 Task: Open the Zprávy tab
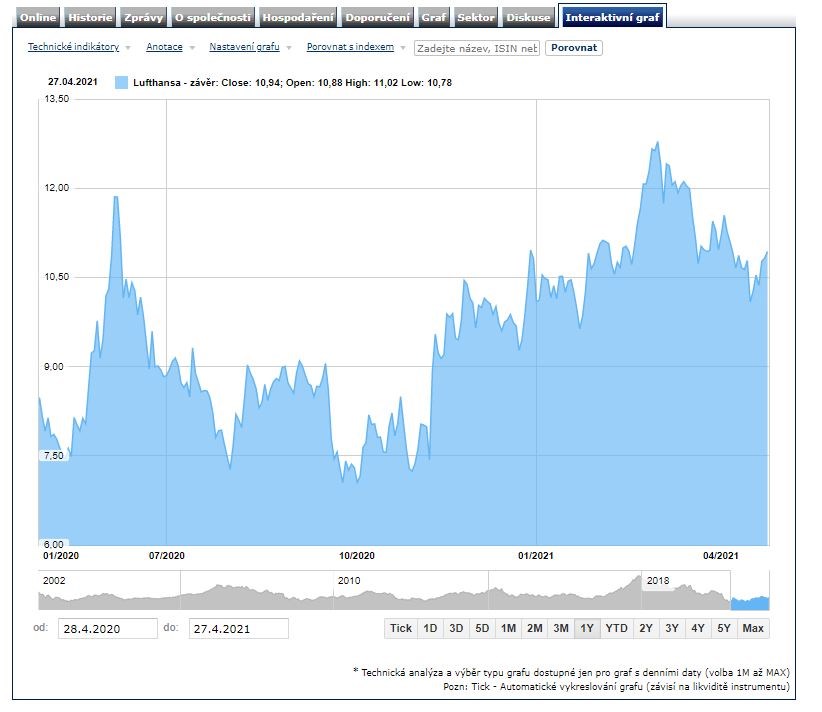pyautogui.click(x=142, y=17)
